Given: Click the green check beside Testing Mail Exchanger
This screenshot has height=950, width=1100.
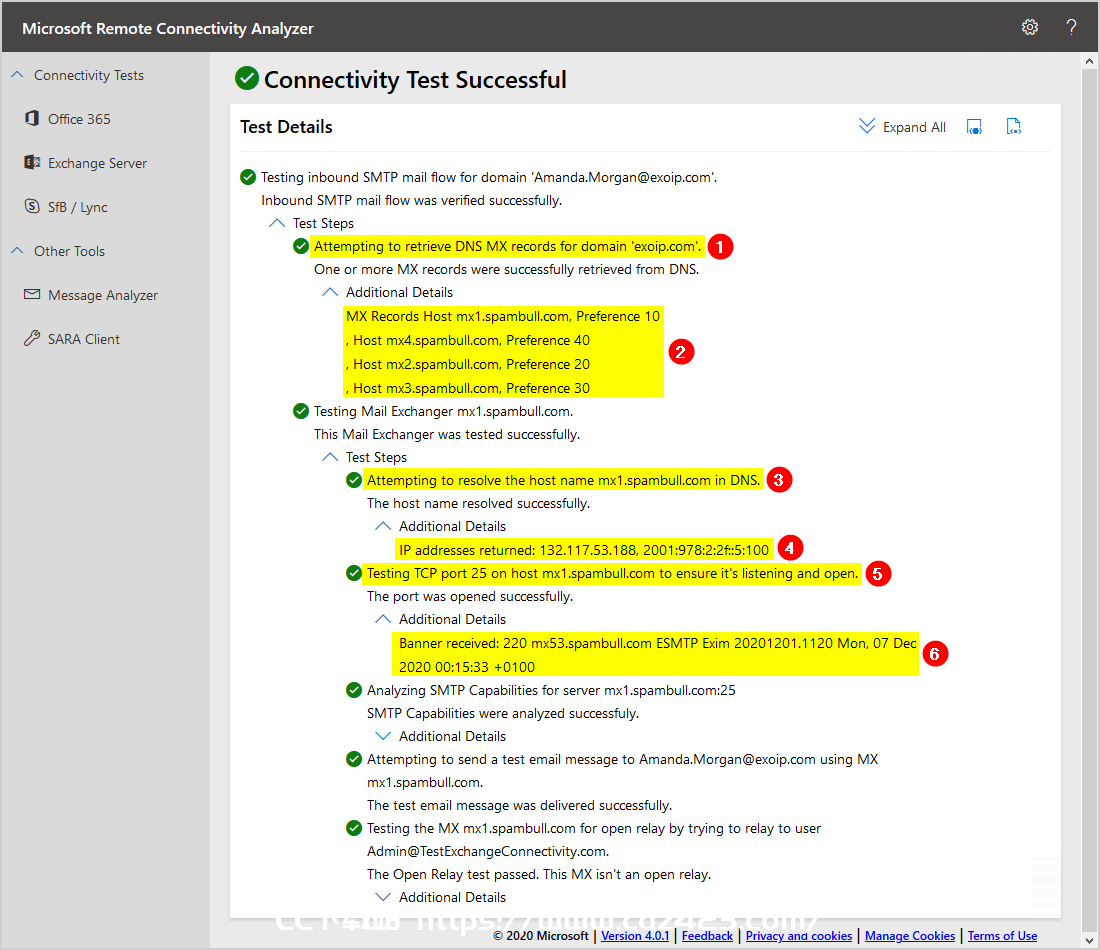Looking at the screenshot, I should tap(301, 411).
